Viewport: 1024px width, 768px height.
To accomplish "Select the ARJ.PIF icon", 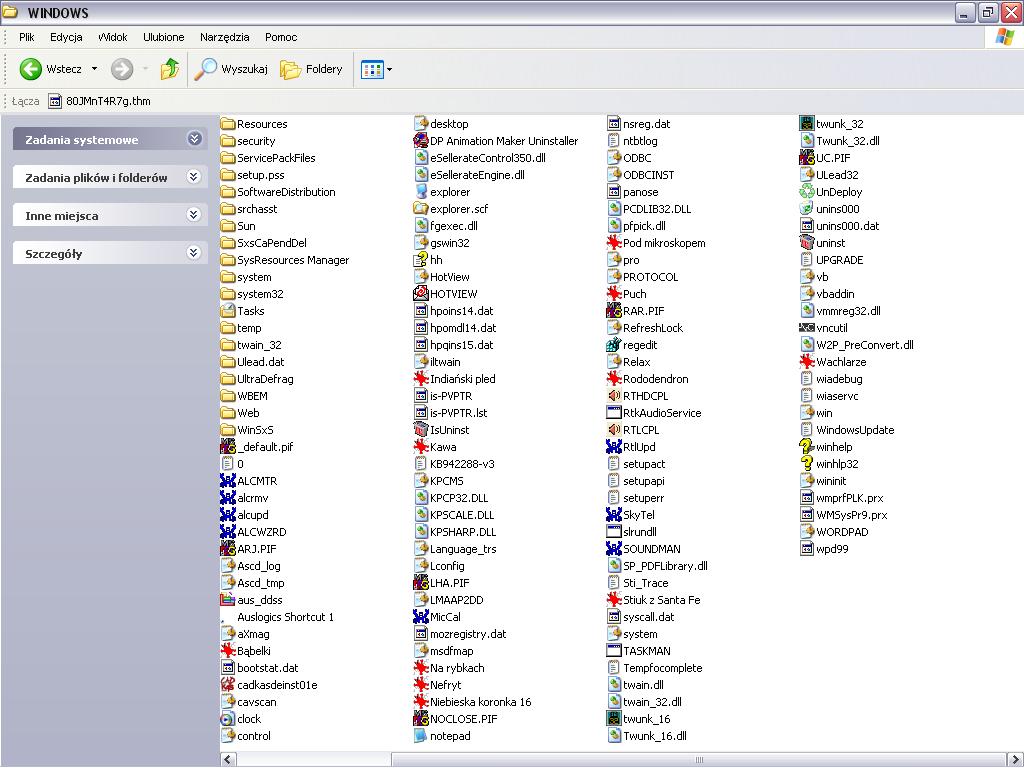I will (227, 549).
